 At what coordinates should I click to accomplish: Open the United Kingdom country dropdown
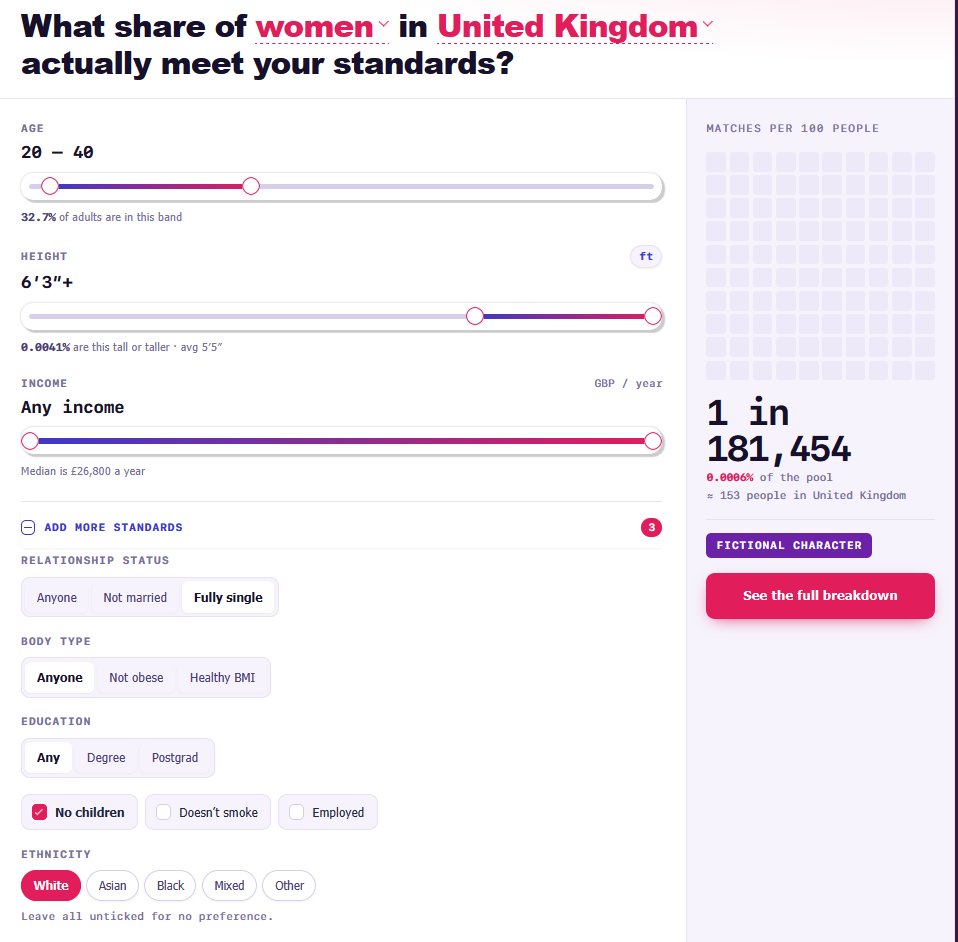575,27
